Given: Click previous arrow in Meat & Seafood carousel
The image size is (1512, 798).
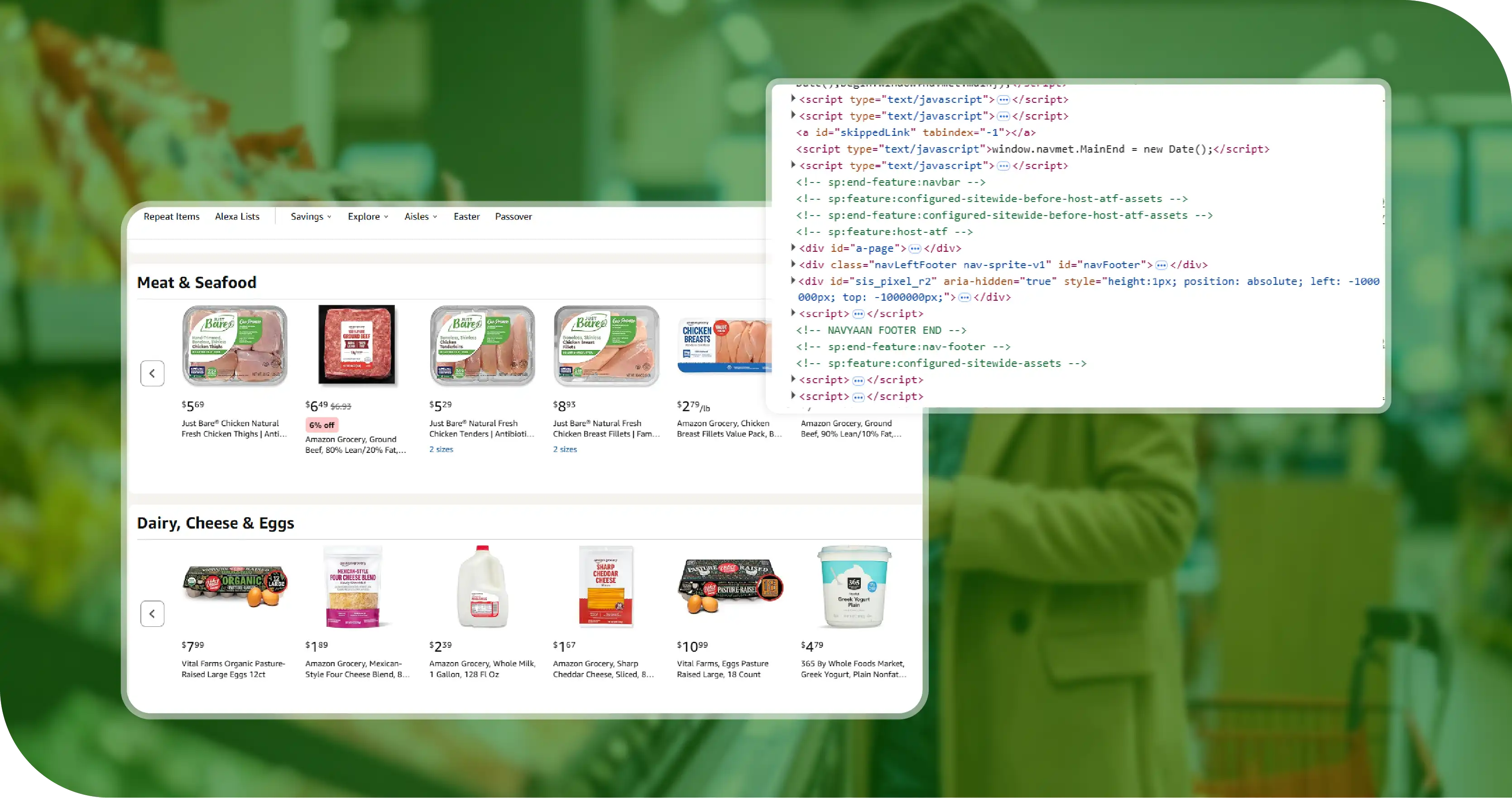Looking at the screenshot, I should click(x=153, y=374).
